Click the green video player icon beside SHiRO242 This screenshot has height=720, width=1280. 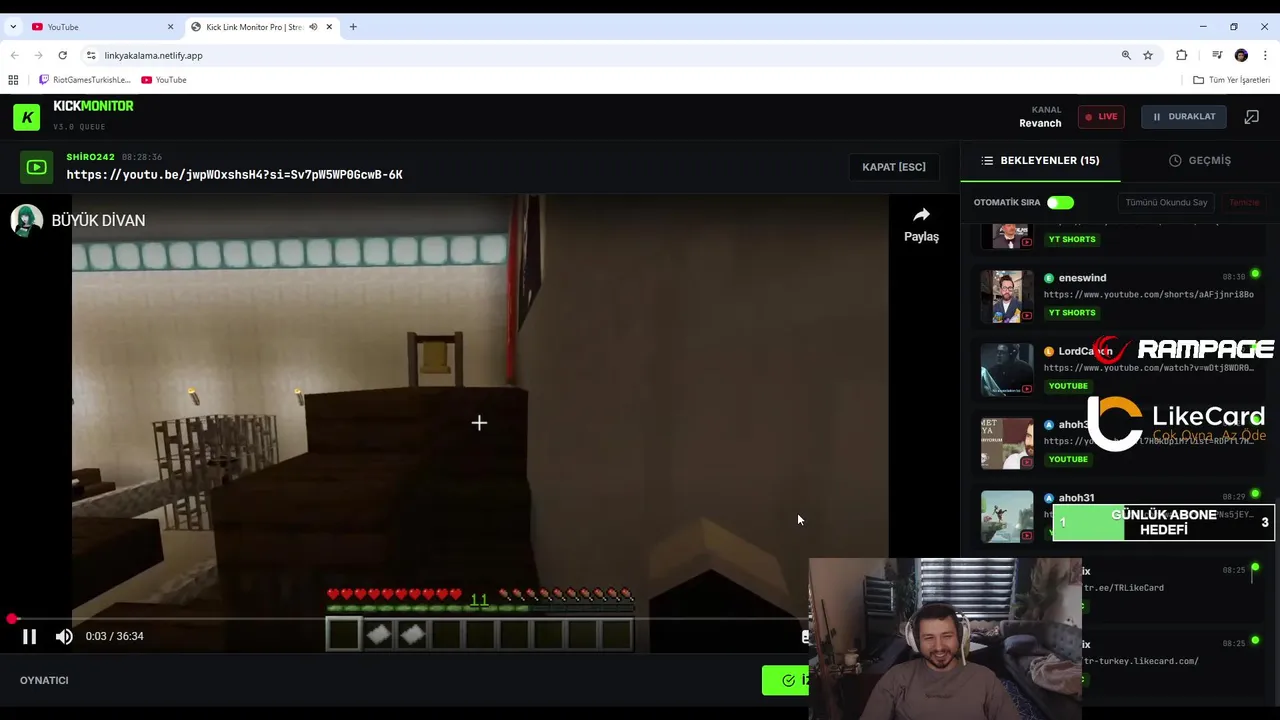click(x=36, y=167)
